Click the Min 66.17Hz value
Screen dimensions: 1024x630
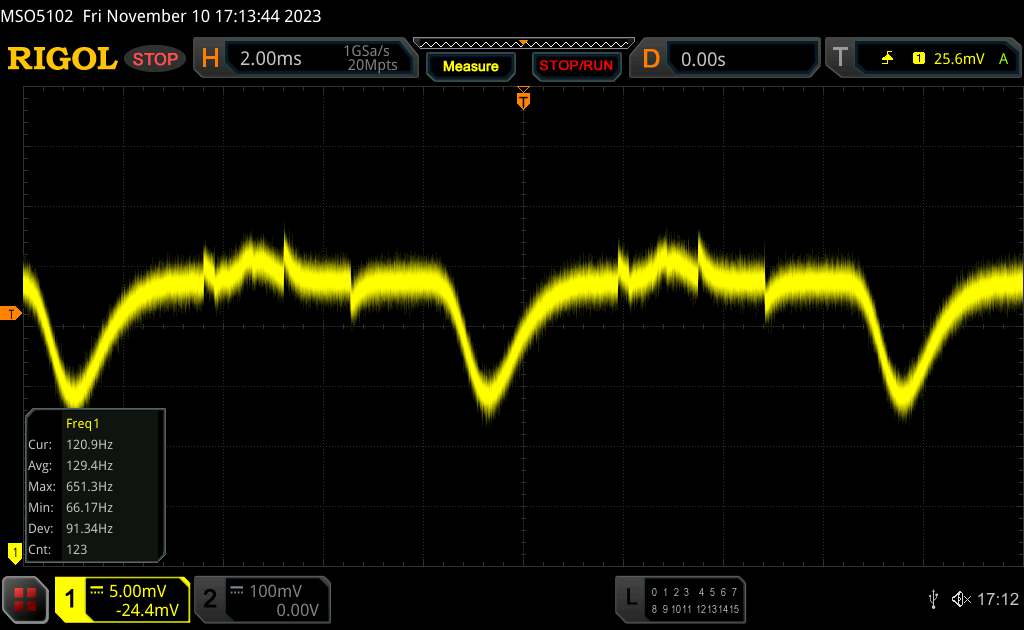point(89,507)
